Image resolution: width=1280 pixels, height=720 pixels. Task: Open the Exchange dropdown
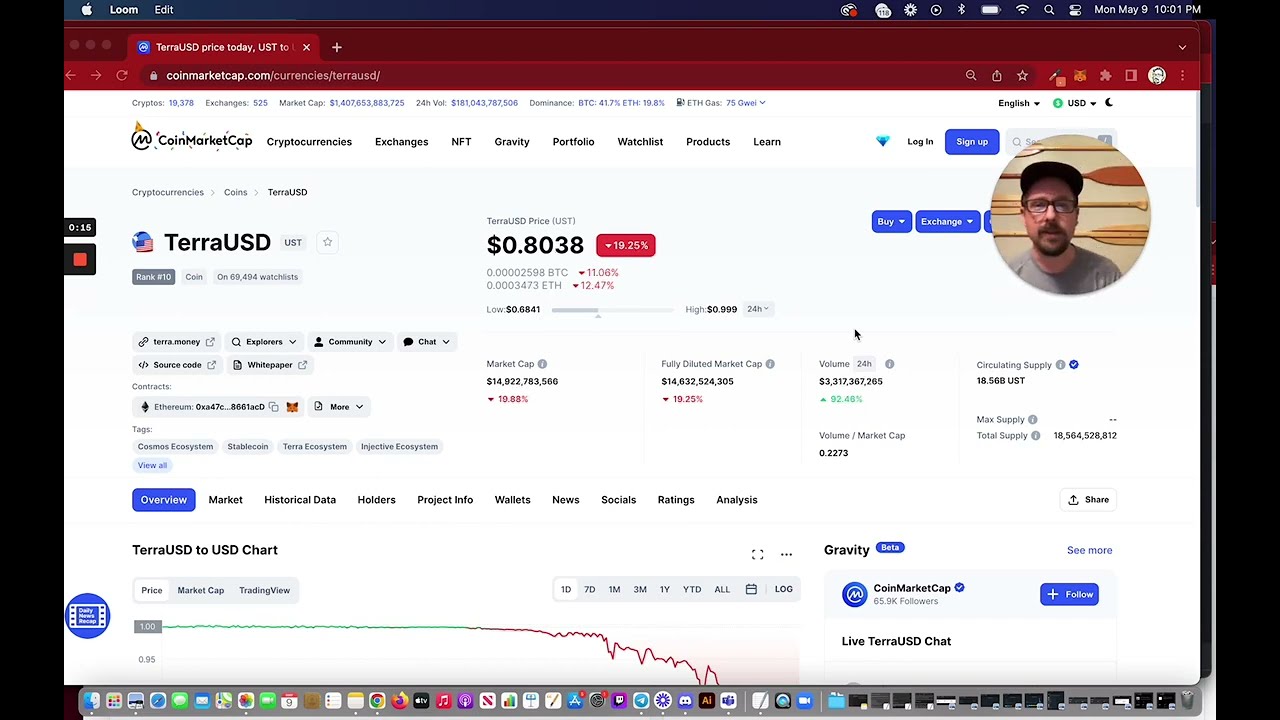click(946, 221)
